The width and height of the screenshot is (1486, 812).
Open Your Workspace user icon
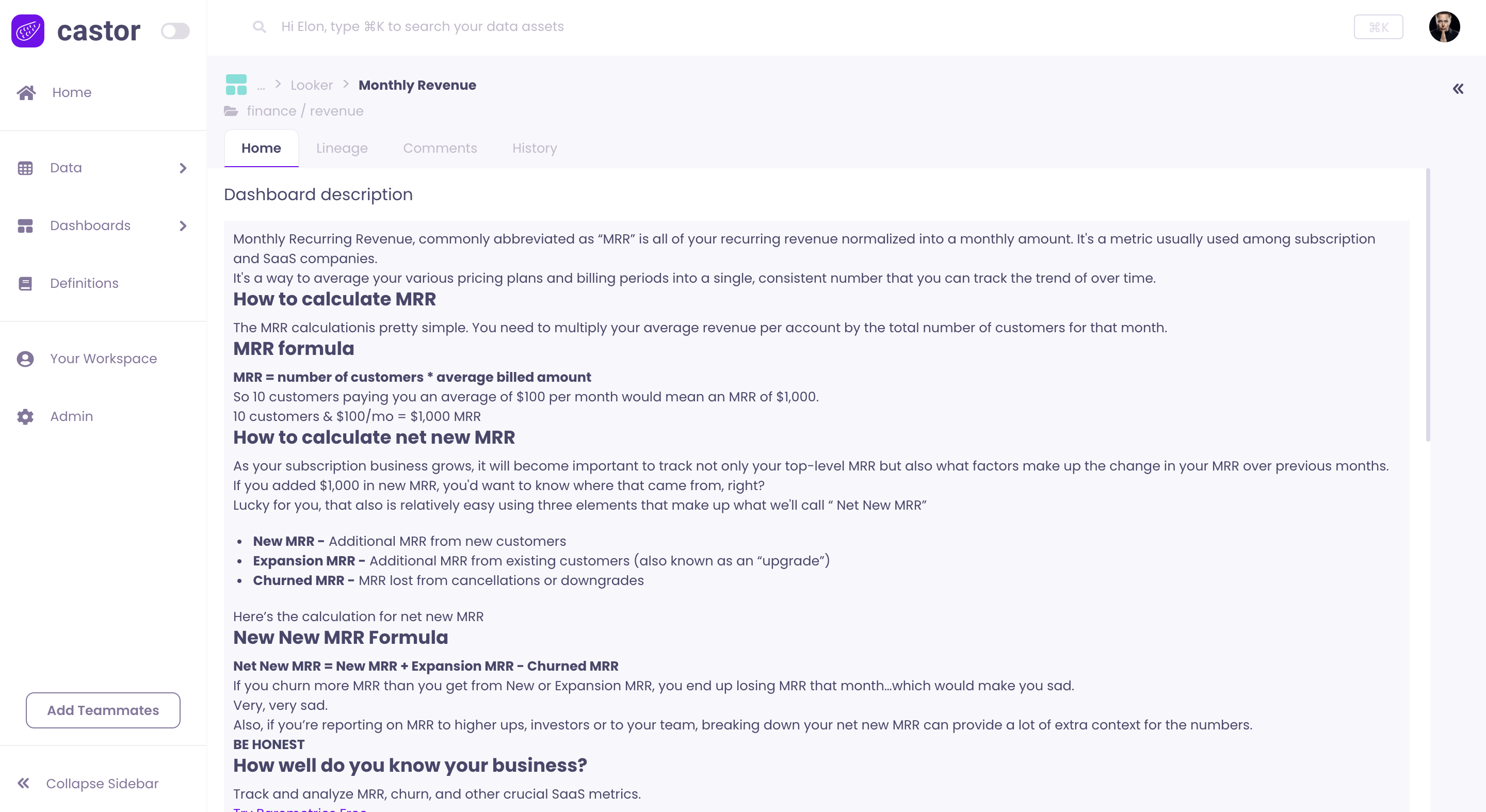(25, 359)
